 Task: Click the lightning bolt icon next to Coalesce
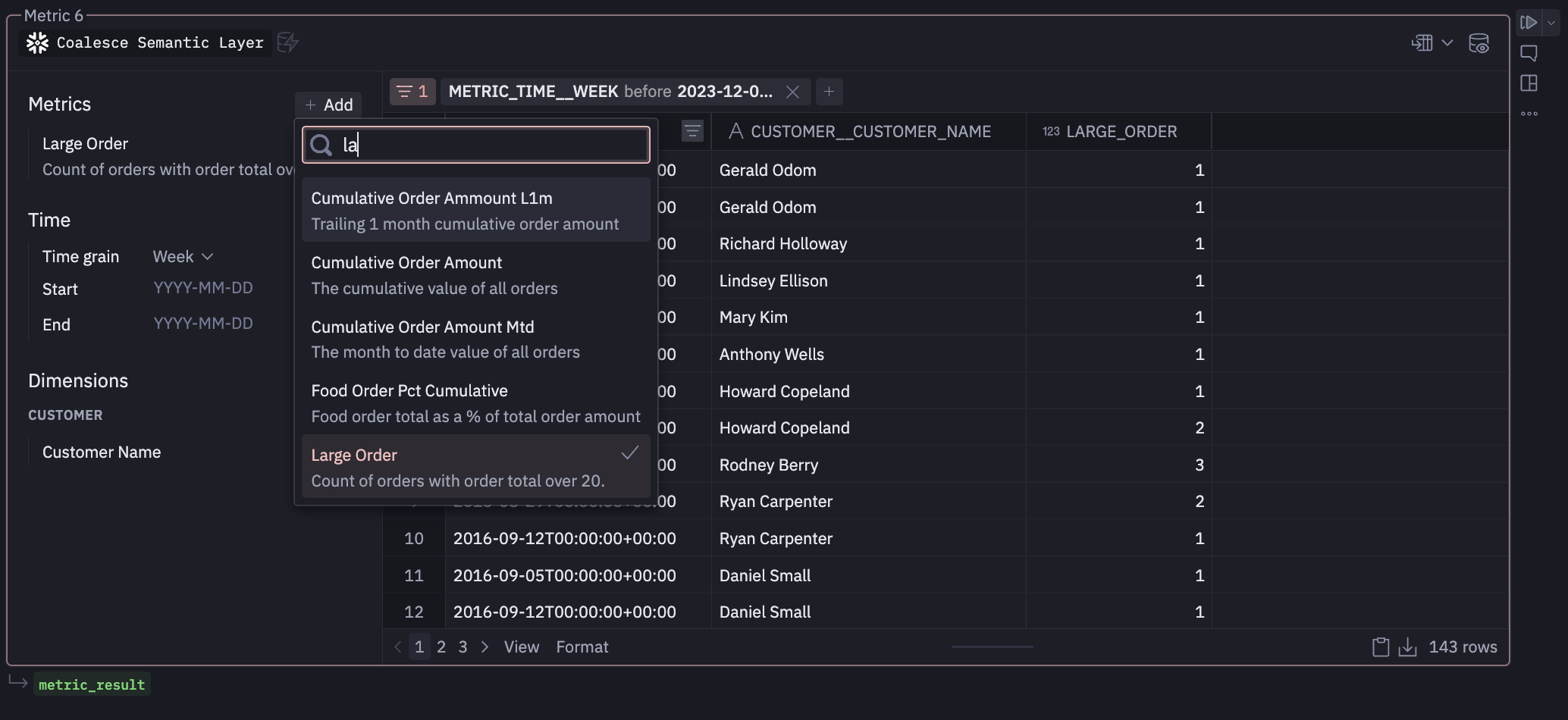tap(288, 43)
